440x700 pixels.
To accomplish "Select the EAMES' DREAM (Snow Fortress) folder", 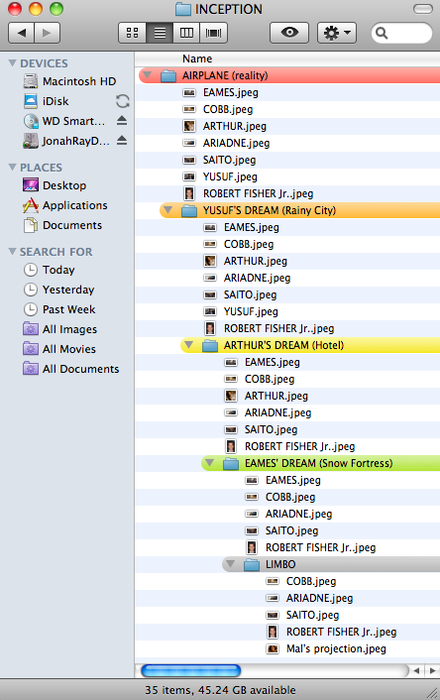I will tap(320, 463).
